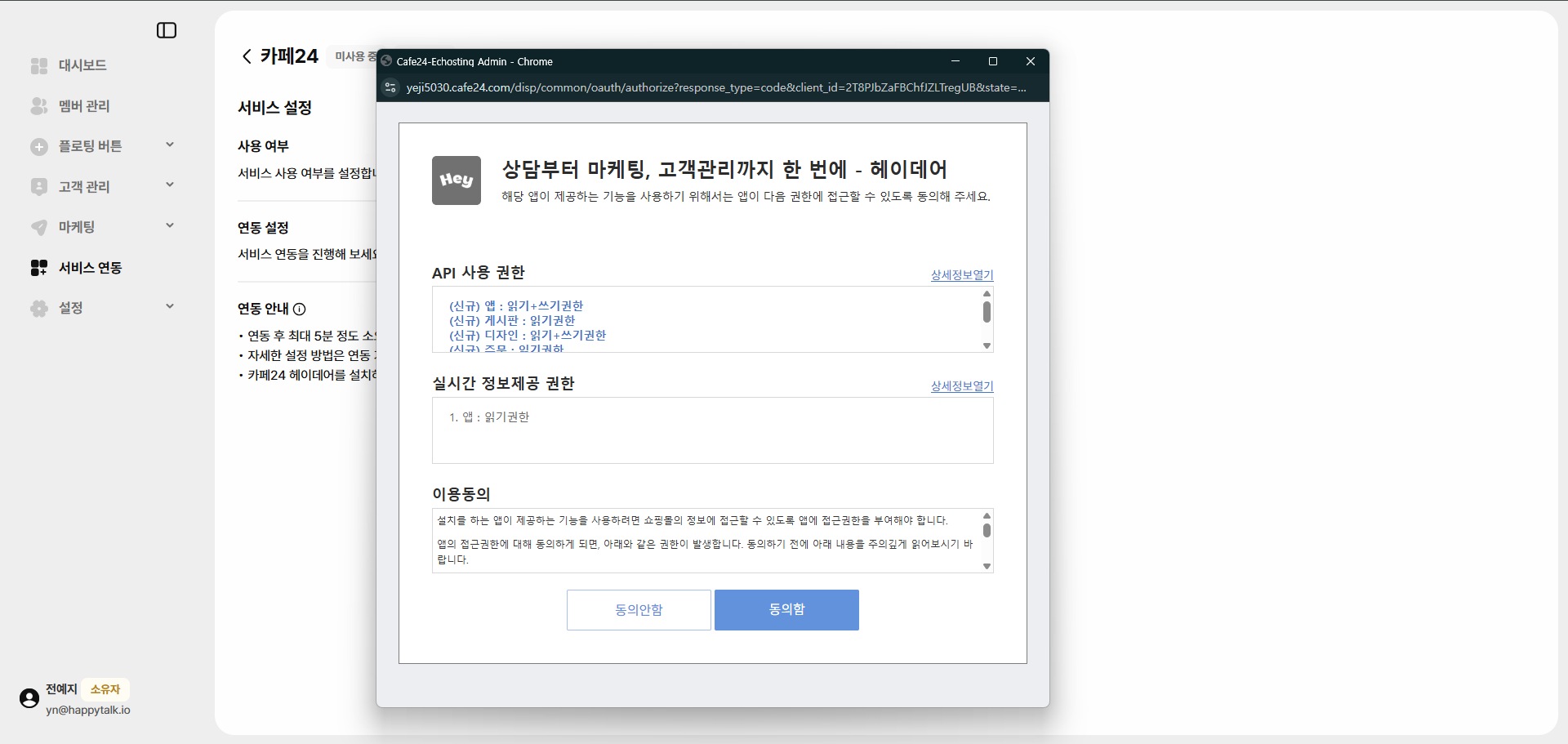Click the 전예지 user name
The height and width of the screenshot is (744, 1568).
(61, 689)
